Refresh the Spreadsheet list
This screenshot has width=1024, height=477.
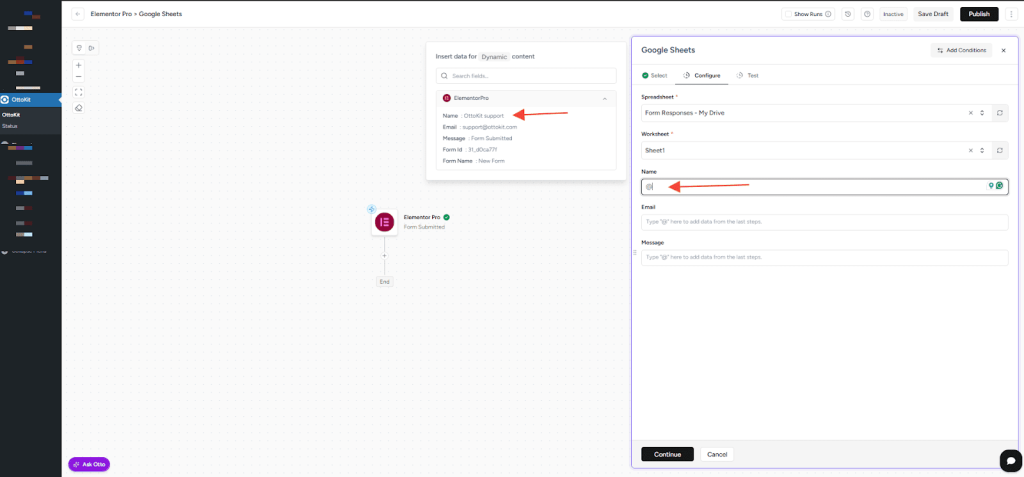tap(1000, 113)
